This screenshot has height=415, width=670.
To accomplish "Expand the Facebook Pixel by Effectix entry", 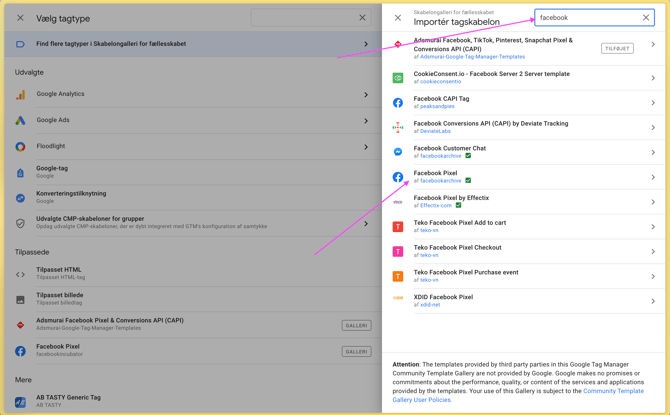I will pos(653,202).
